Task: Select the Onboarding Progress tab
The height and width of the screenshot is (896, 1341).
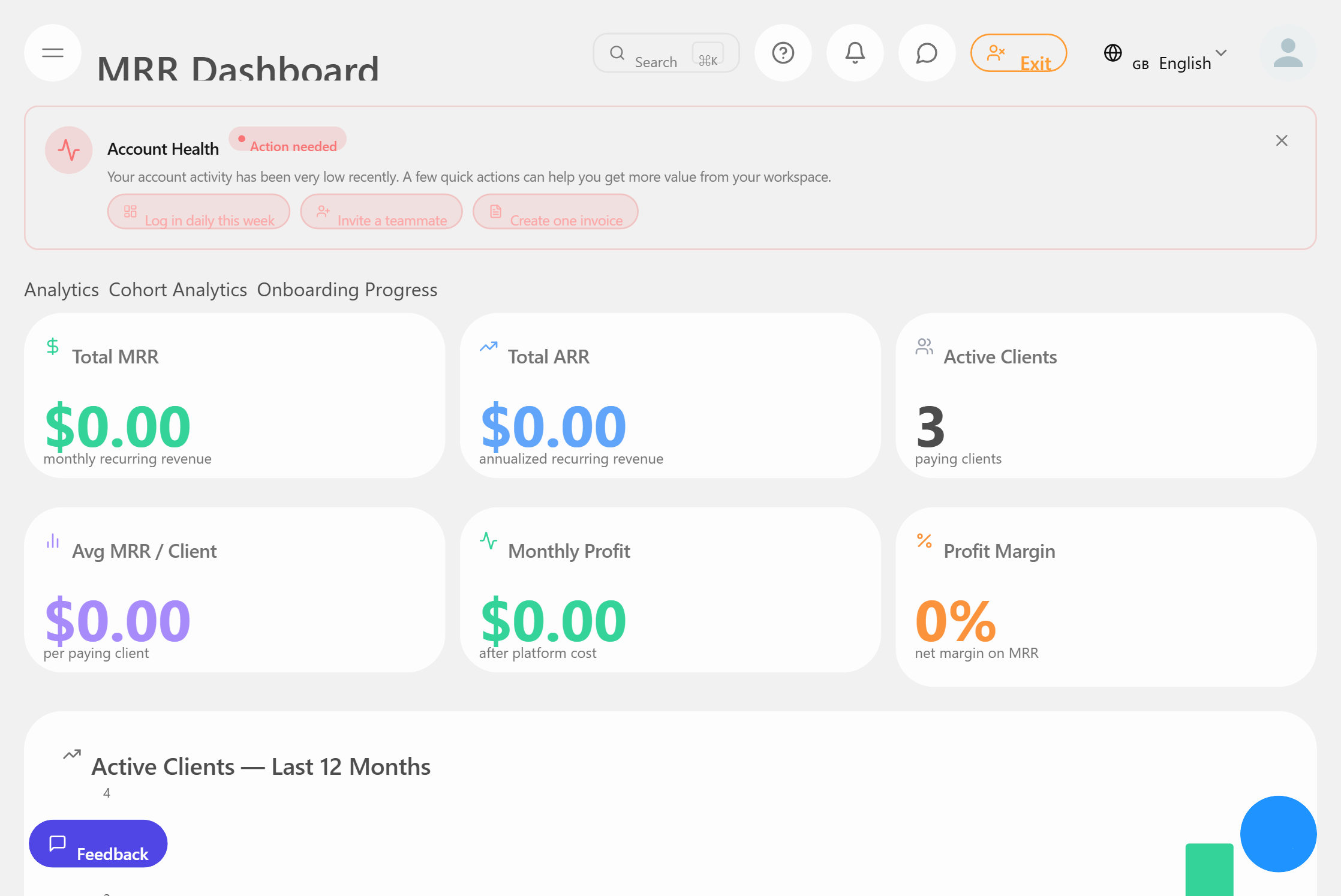Action: pos(347,290)
